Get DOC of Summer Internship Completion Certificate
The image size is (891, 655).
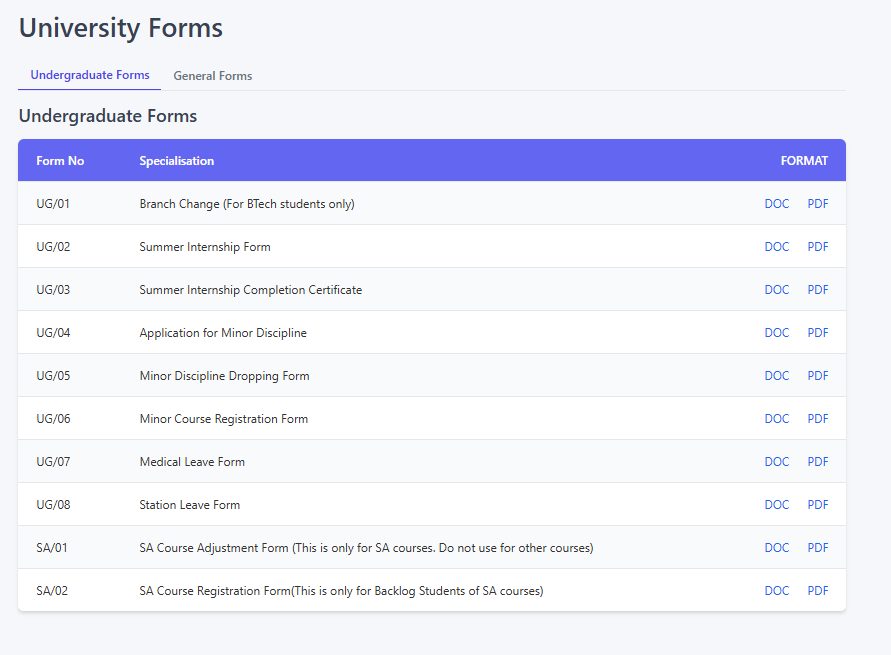coord(777,290)
